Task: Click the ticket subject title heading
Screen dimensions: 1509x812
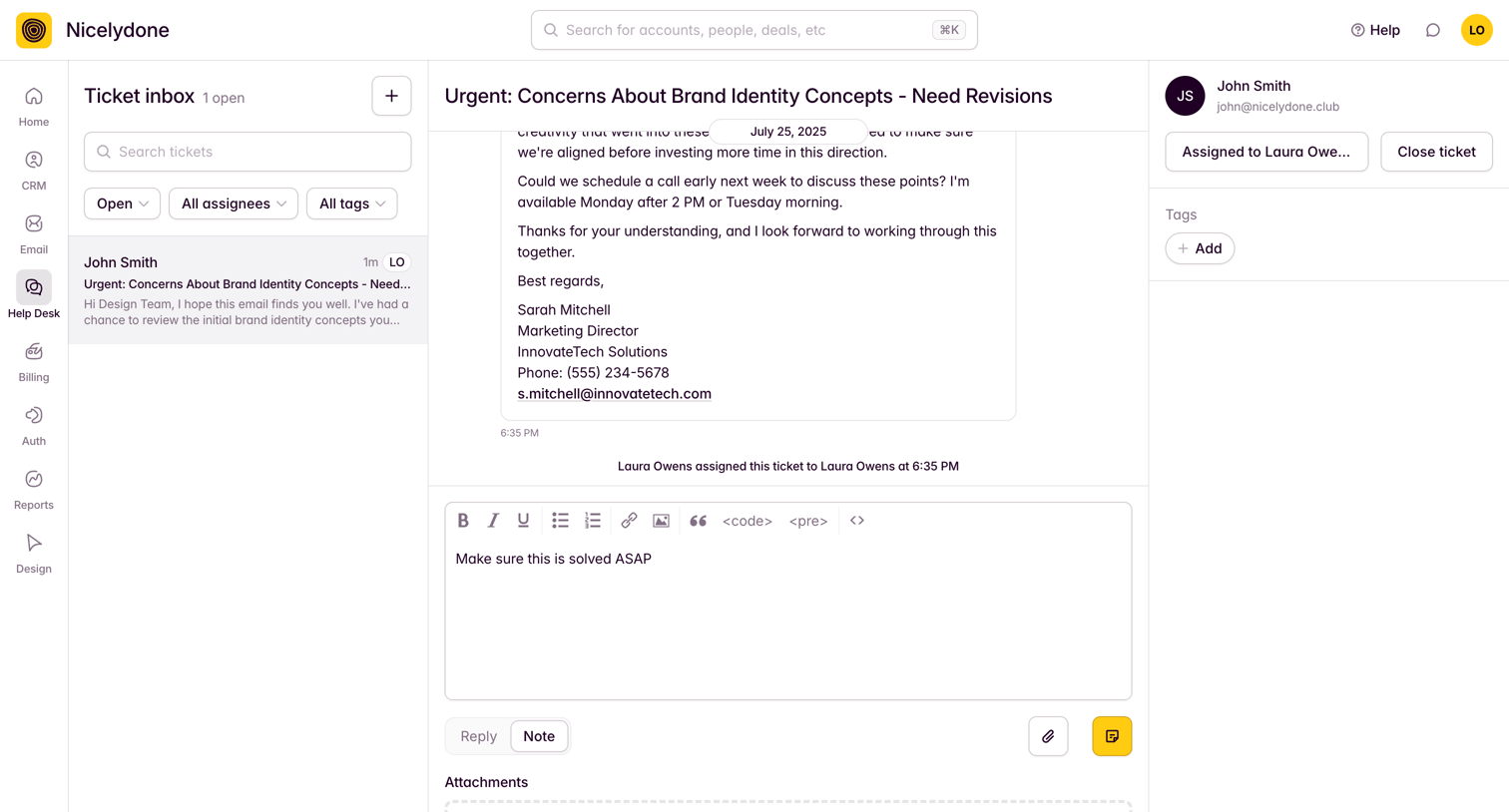Action: click(748, 96)
